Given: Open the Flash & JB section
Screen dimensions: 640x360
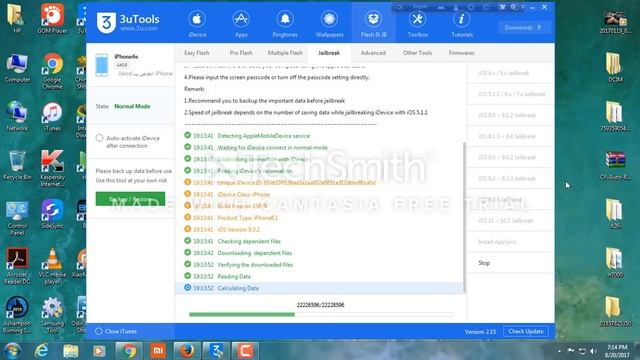Looking at the screenshot, I should point(373,24).
